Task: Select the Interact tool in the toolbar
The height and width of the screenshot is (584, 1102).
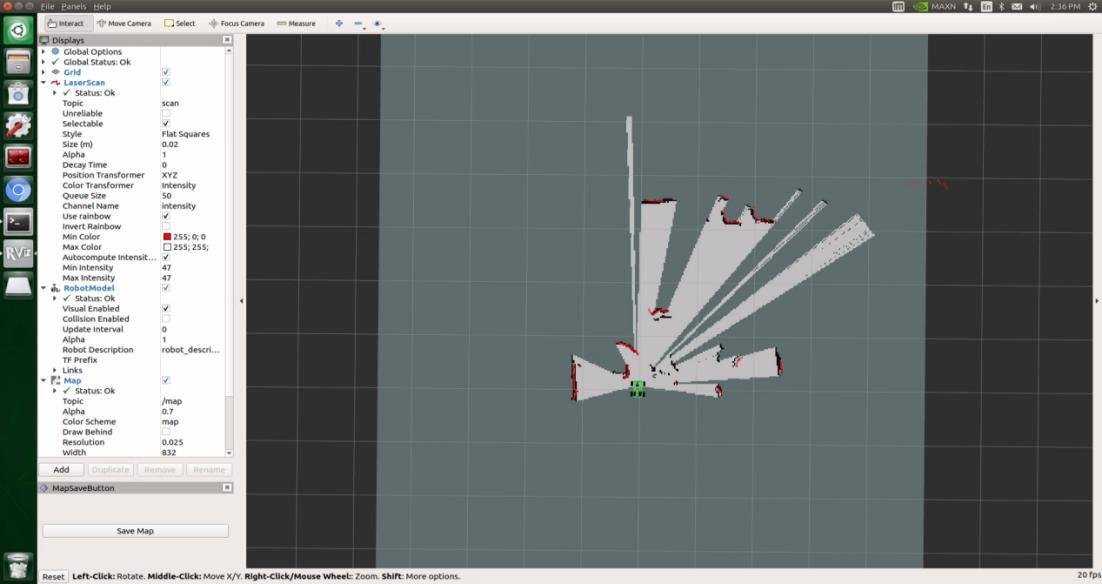Action: pos(66,23)
